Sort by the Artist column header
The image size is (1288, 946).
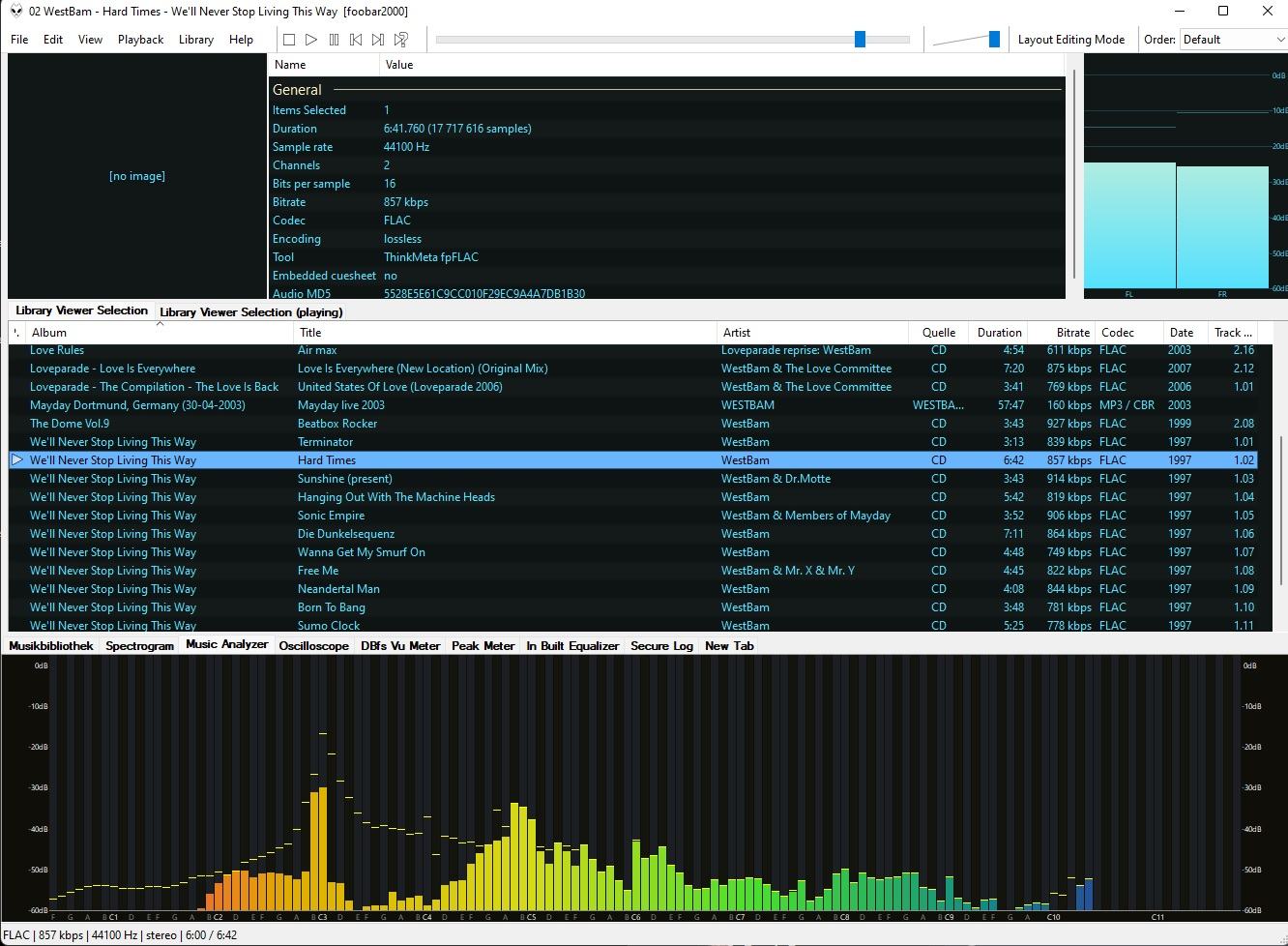click(x=812, y=333)
